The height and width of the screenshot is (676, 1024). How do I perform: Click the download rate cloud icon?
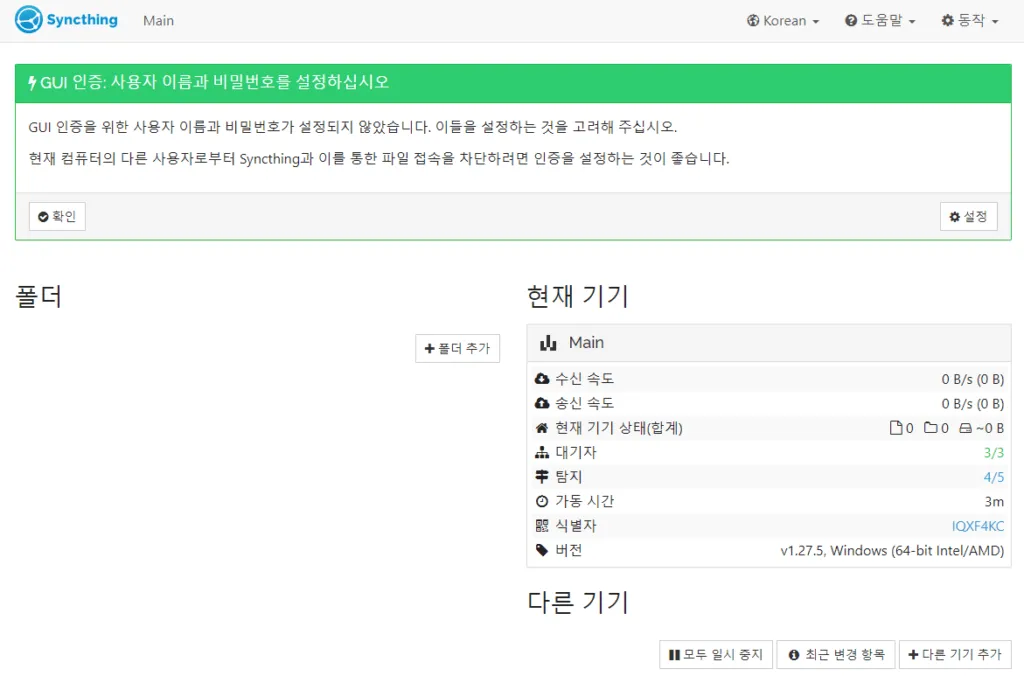(x=542, y=379)
